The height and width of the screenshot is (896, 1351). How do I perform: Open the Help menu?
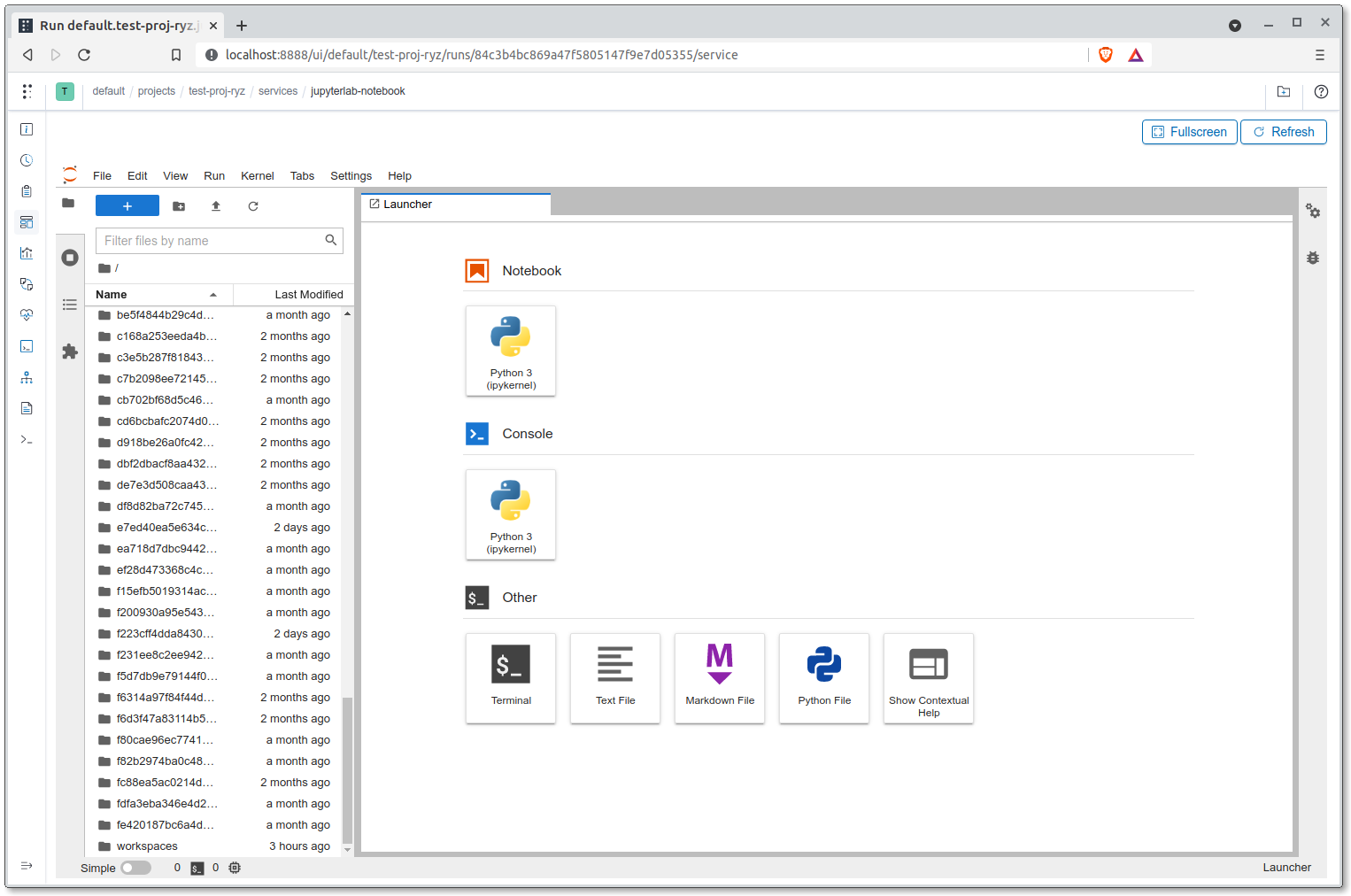coord(399,175)
